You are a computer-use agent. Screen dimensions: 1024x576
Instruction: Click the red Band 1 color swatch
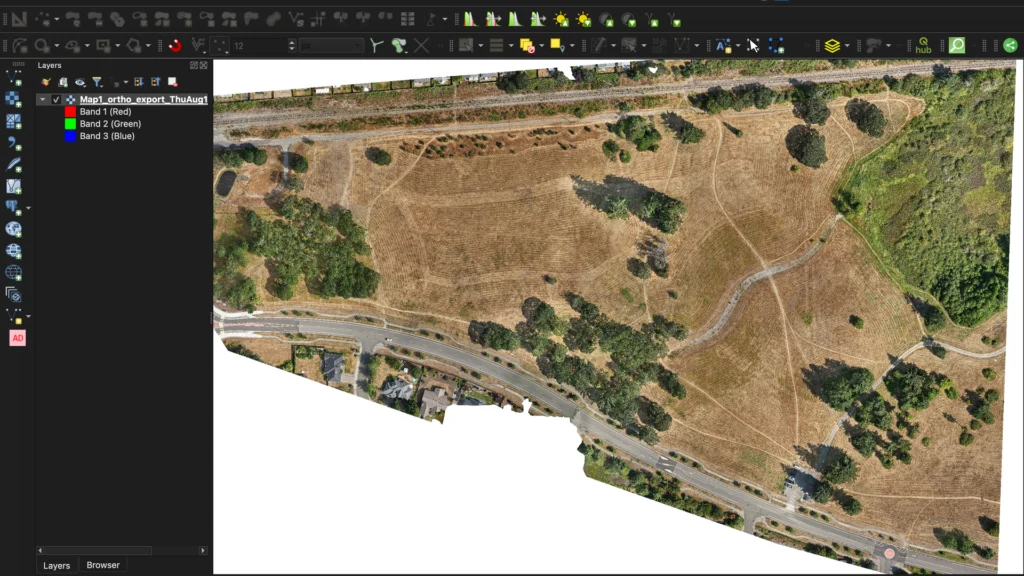tap(71, 112)
